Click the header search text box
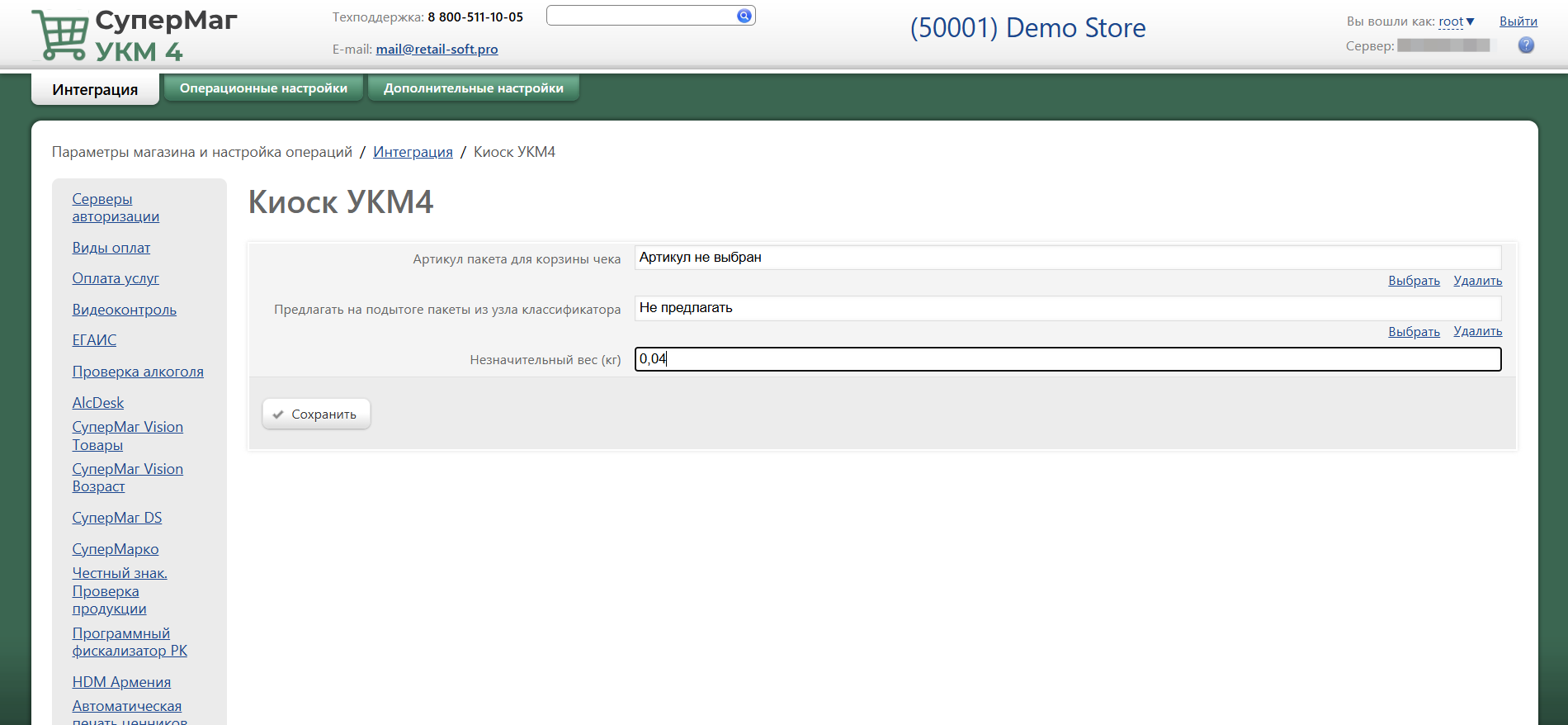Image resolution: width=1568 pixels, height=725 pixels. click(x=640, y=16)
